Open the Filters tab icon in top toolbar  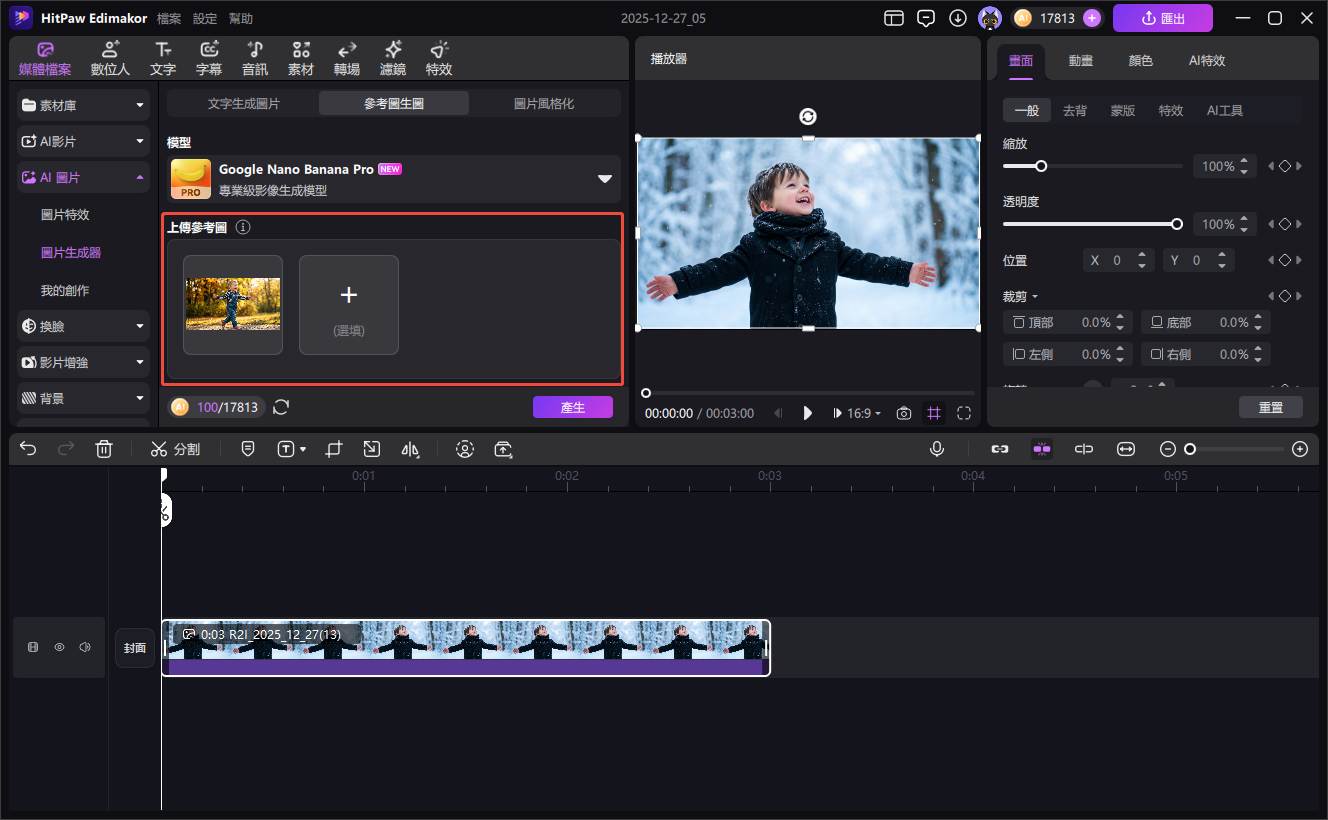(393, 59)
